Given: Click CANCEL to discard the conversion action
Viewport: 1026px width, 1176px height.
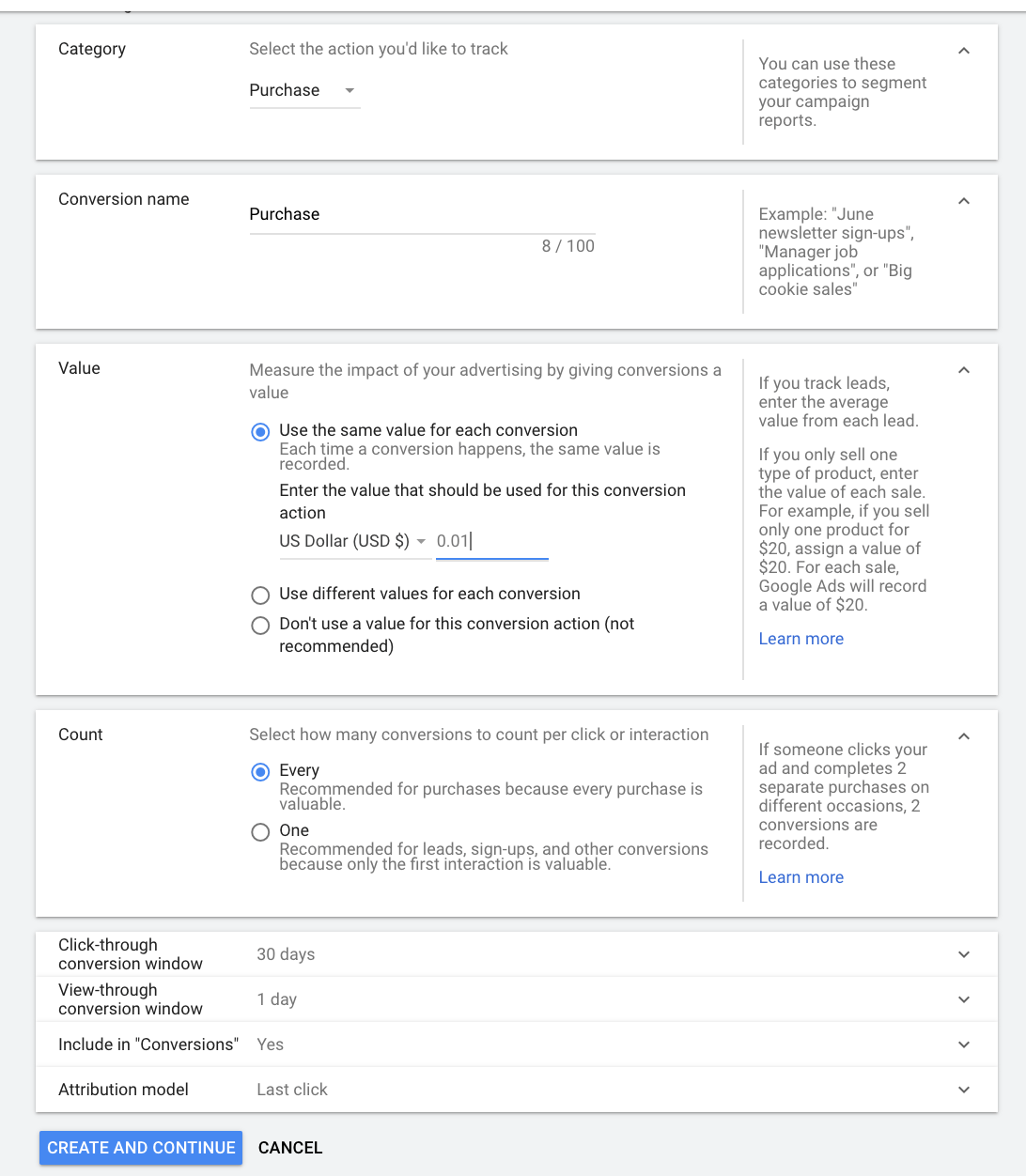Looking at the screenshot, I should [289, 1147].
